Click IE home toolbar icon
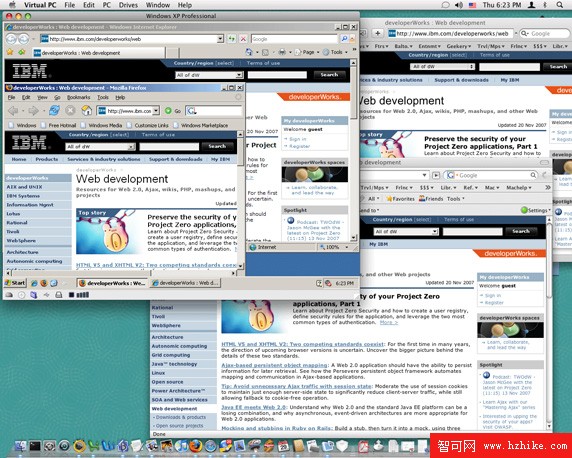The image size is (572, 458). click(249, 52)
